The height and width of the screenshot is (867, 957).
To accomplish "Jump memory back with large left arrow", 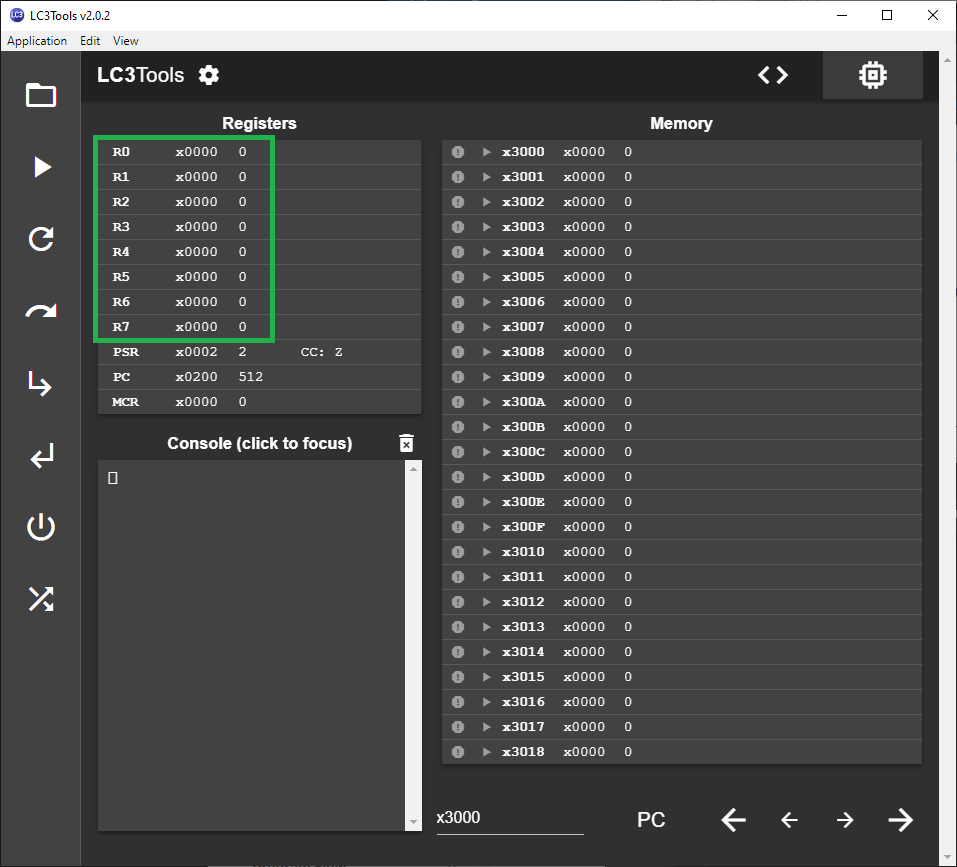I will [x=733, y=819].
